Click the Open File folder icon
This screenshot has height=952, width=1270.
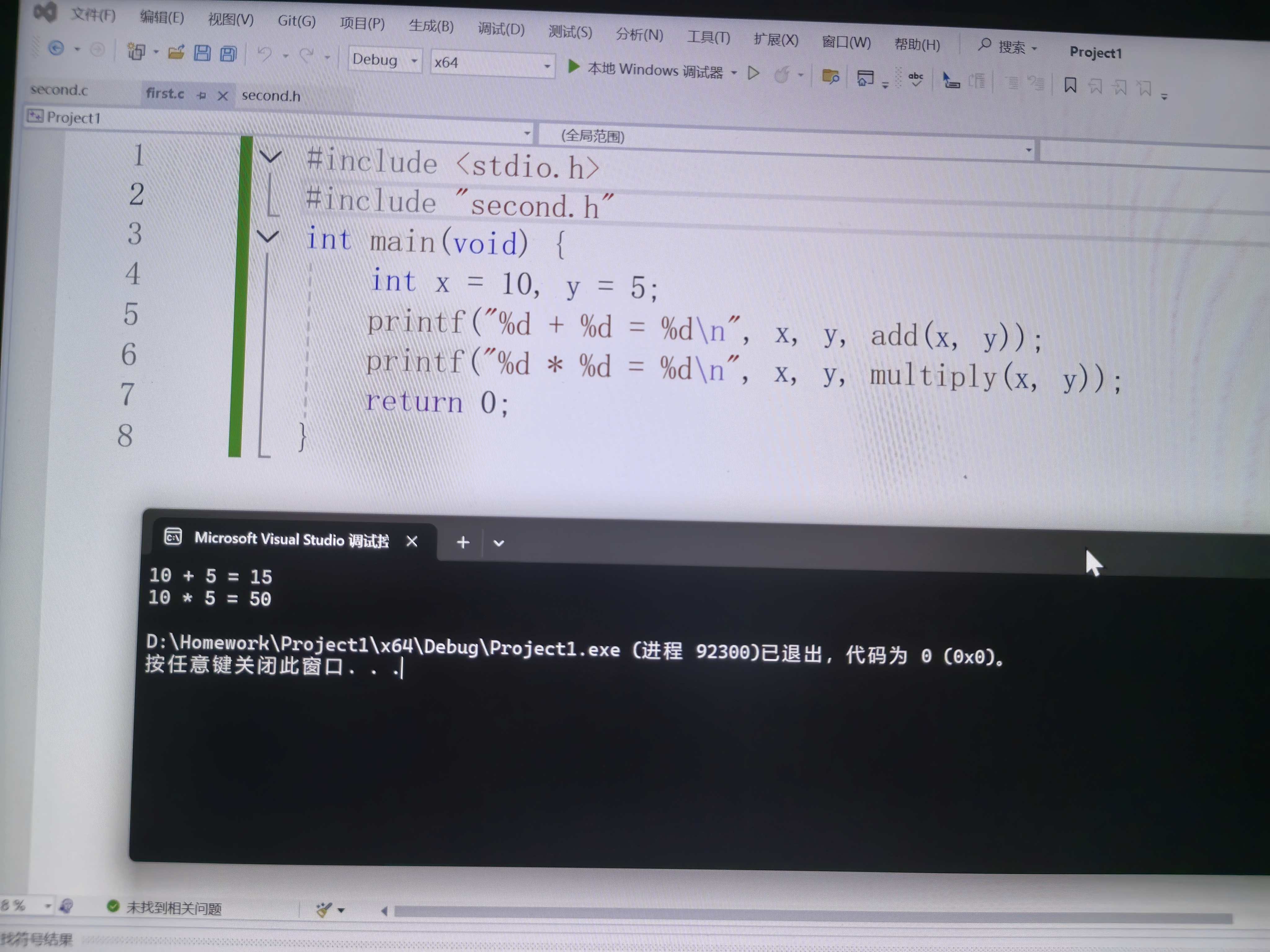176,52
